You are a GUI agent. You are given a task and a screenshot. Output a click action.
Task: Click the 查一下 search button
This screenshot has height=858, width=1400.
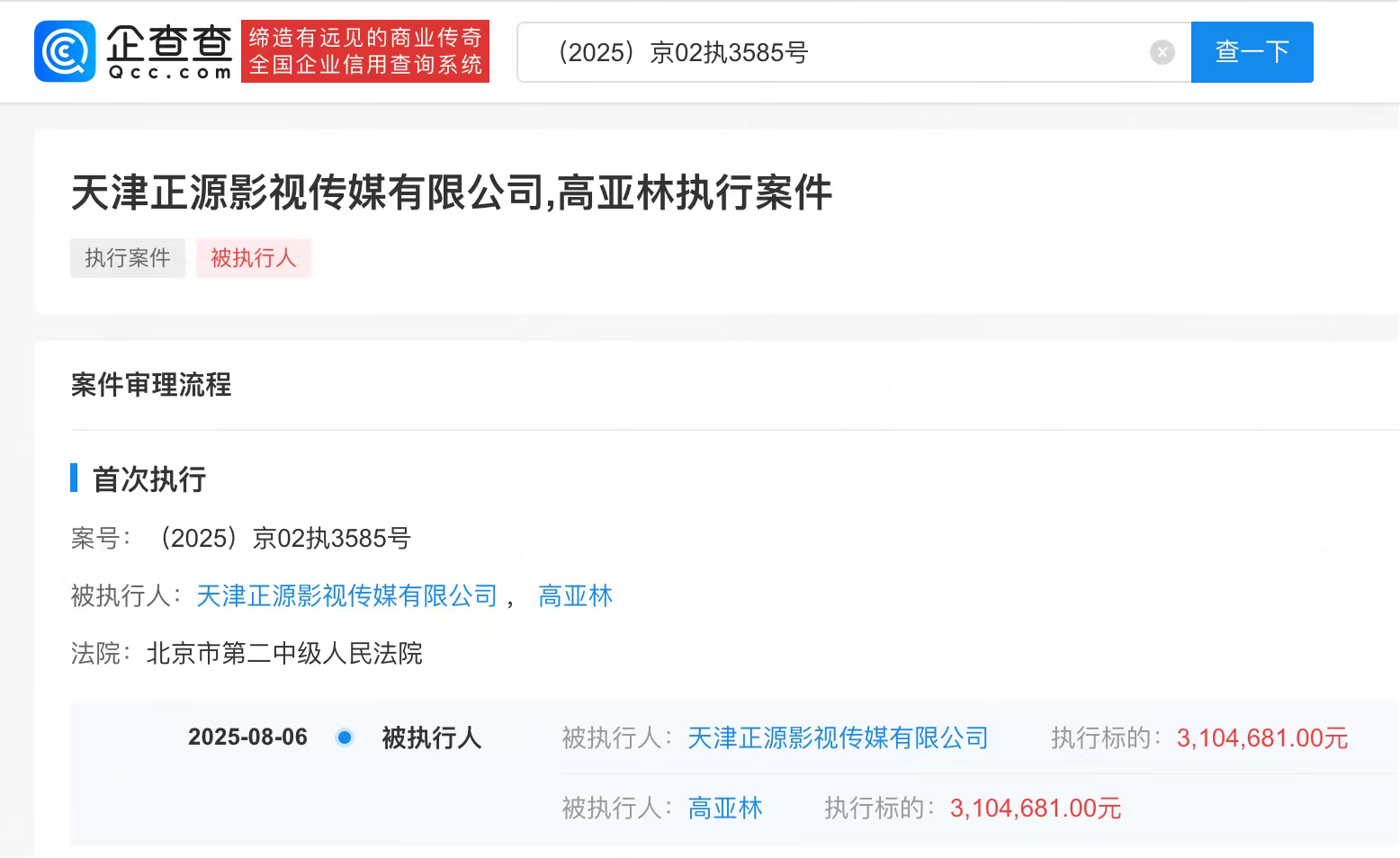point(1252,52)
